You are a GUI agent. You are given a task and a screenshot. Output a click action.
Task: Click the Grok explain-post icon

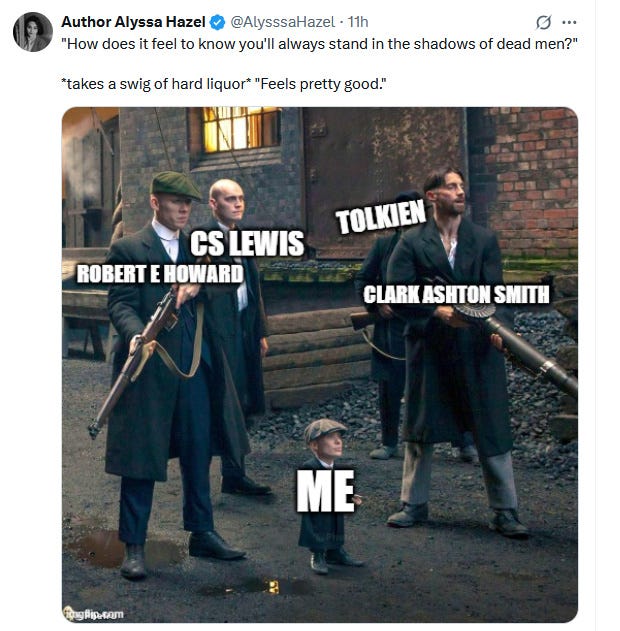point(543,22)
